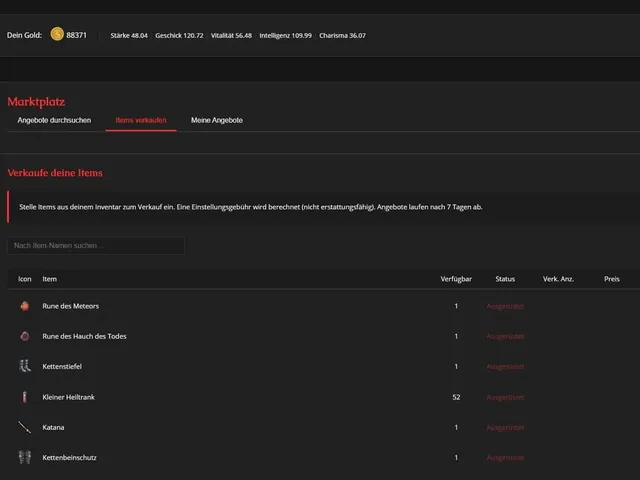Click the Preis column header
The height and width of the screenshot is (480, 640).
pyautogui.click(x=612, y=279)
